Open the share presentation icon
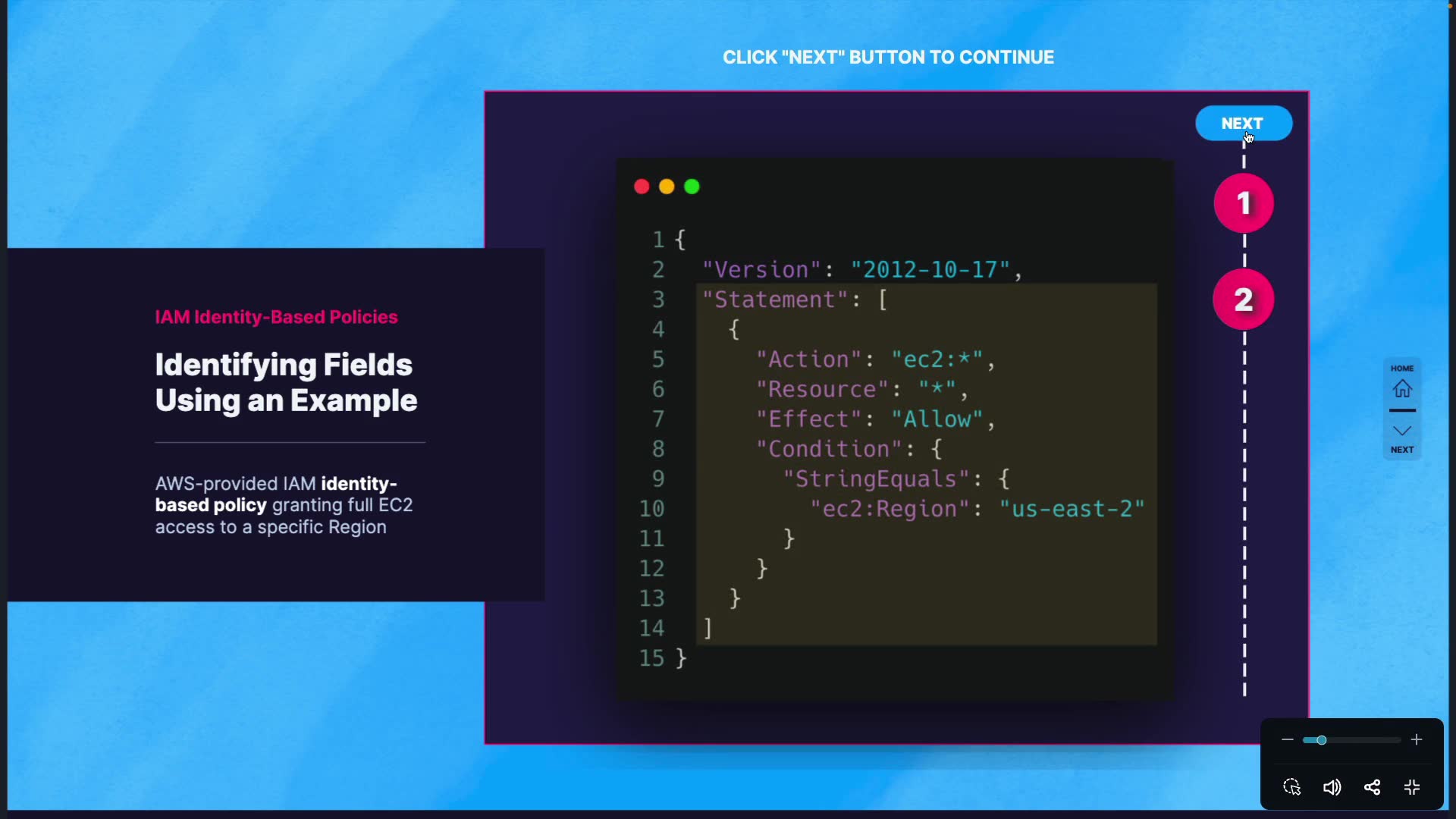This screenshot has width=1456, height=819. 1372,787
